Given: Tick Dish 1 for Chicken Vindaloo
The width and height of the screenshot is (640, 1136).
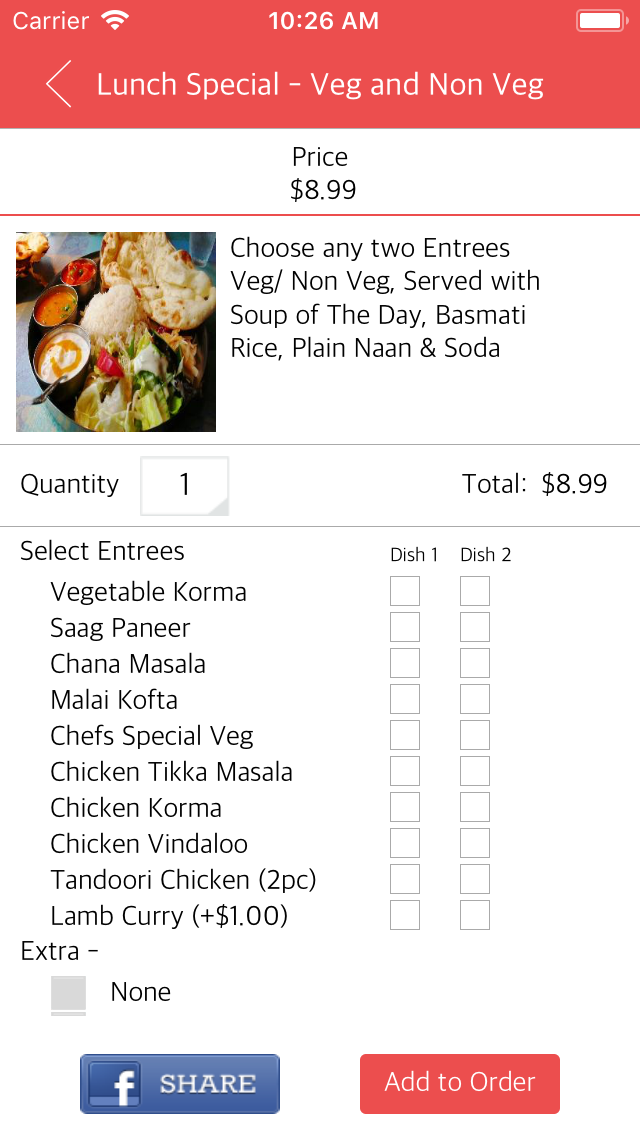Looking at the screenshot, I should (405, 844).
